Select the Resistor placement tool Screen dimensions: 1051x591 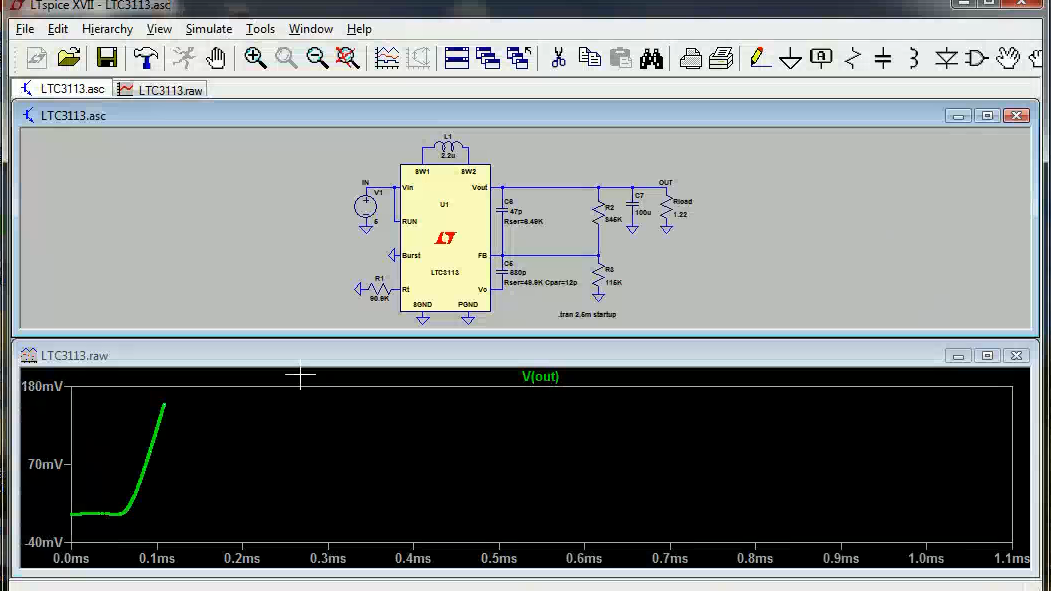click(x=853, y=58)
